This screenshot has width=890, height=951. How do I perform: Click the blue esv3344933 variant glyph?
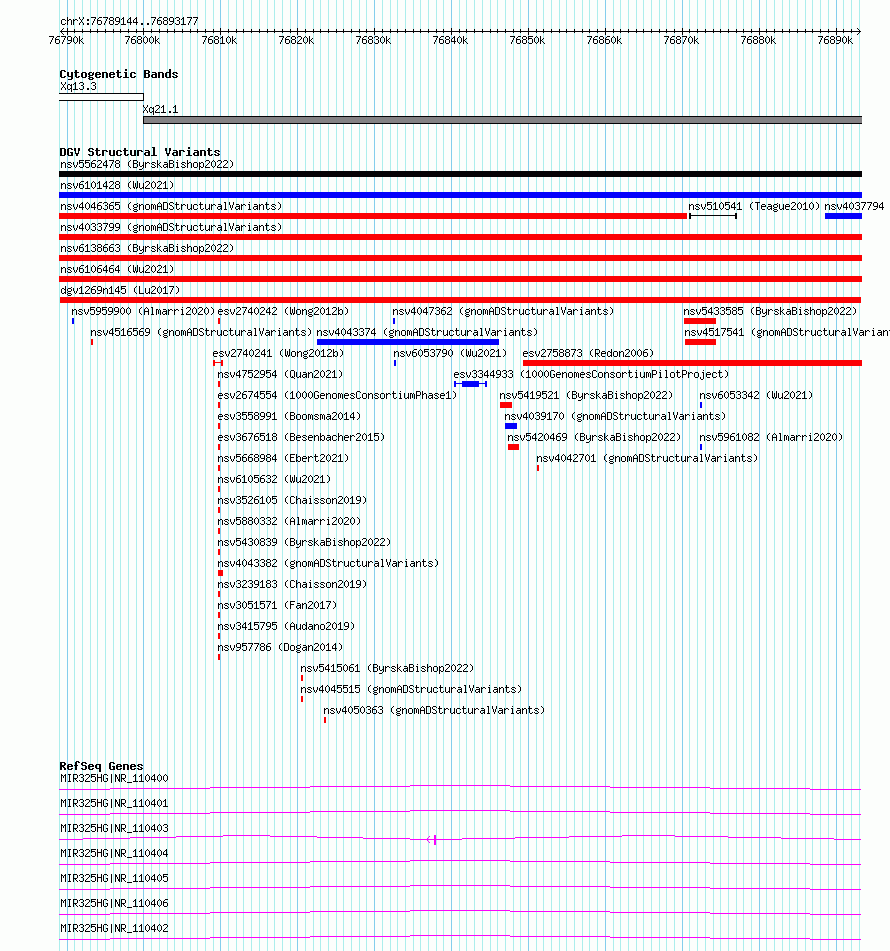point(470,384)
